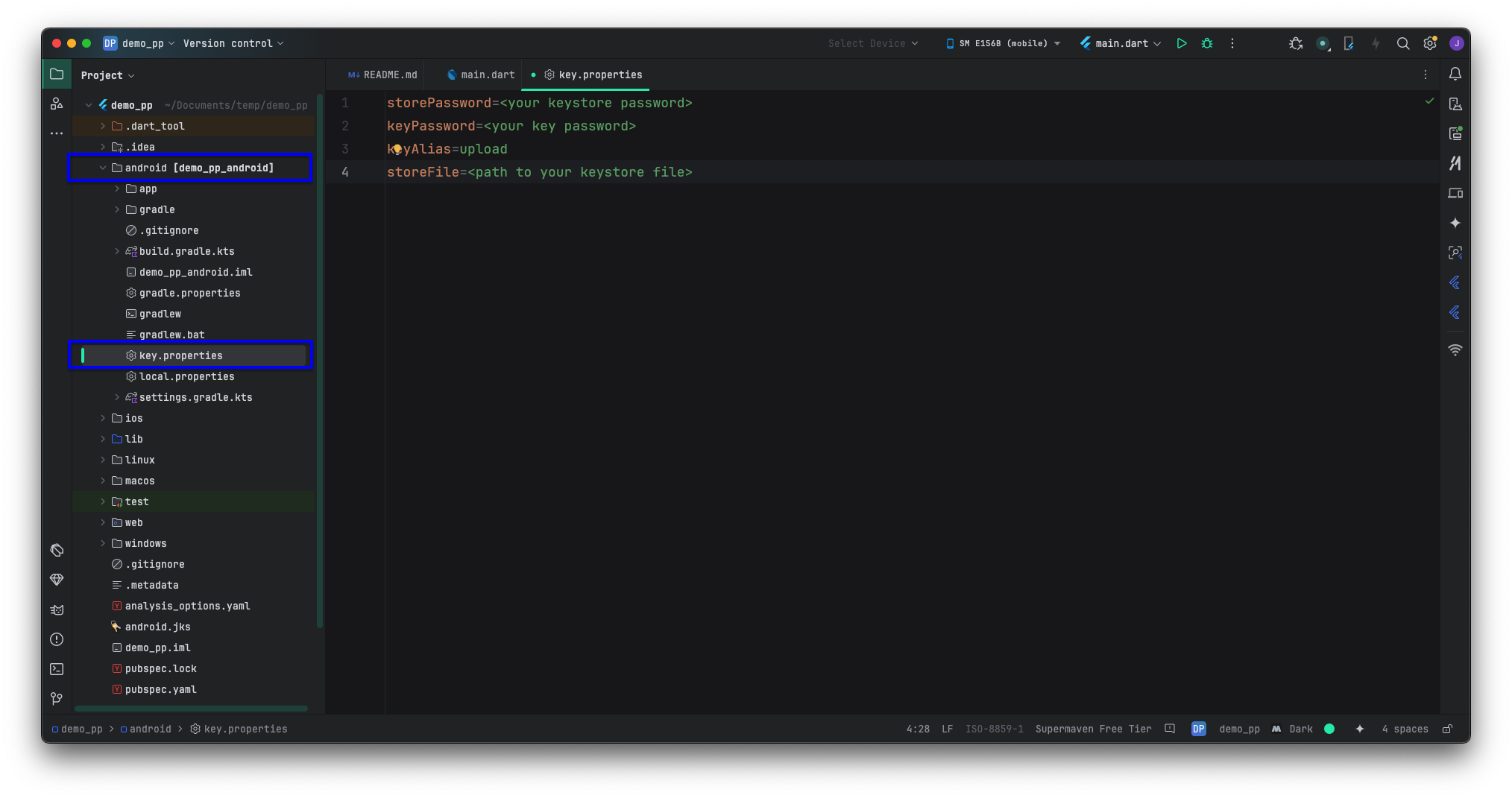Click the project tree vertical scrollbar
The width and height of the screenshot is (1512, 798).
[320, 361]
